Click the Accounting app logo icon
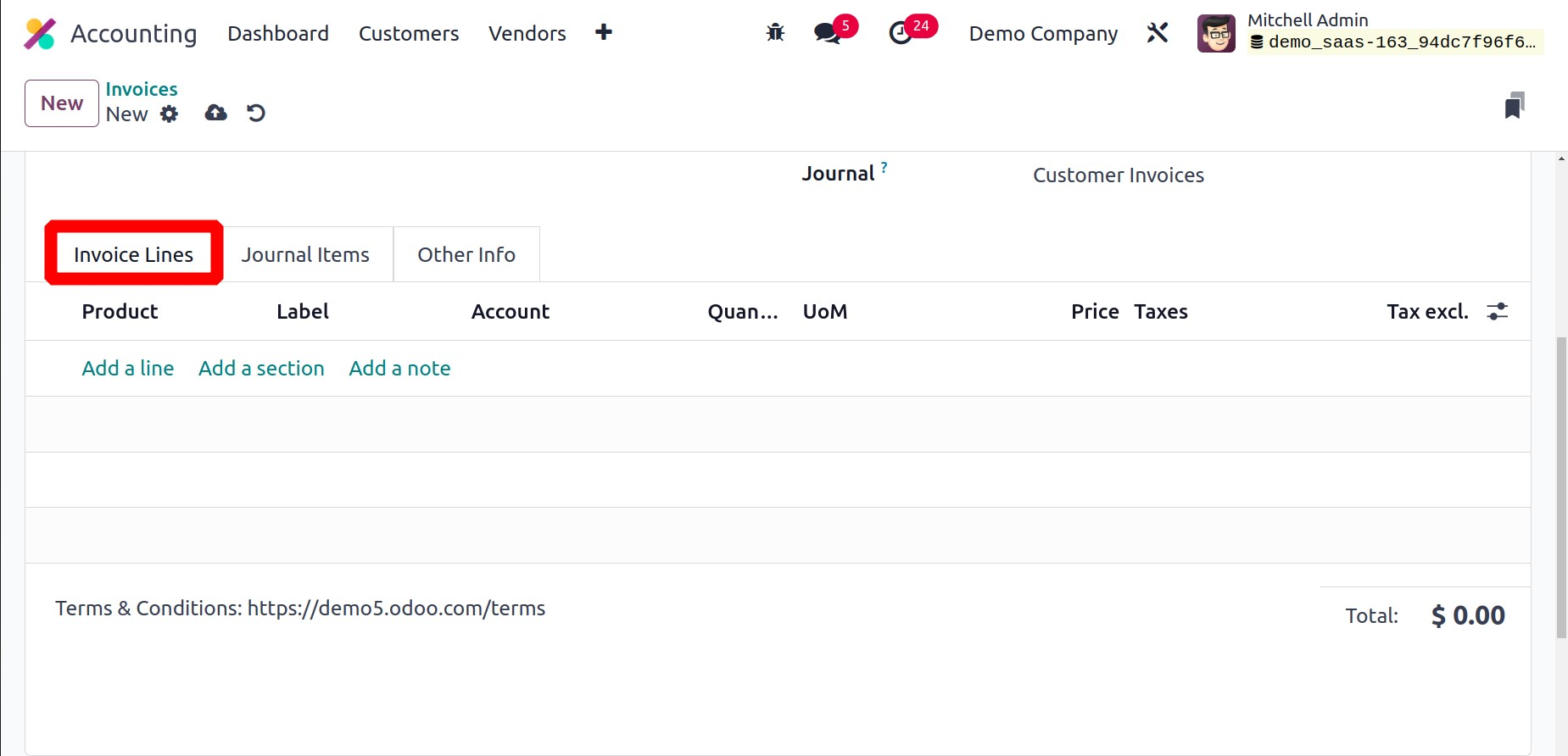 coord(40,34)
